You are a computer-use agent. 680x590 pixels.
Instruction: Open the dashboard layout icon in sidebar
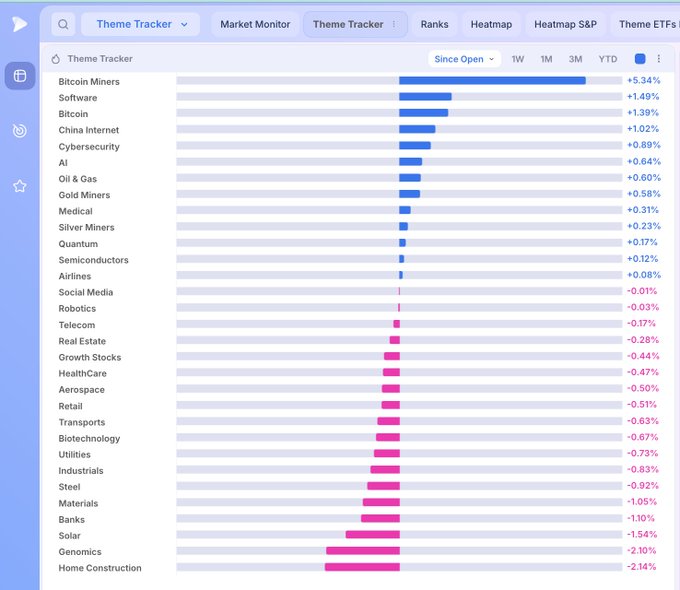[x=20, y=76]
